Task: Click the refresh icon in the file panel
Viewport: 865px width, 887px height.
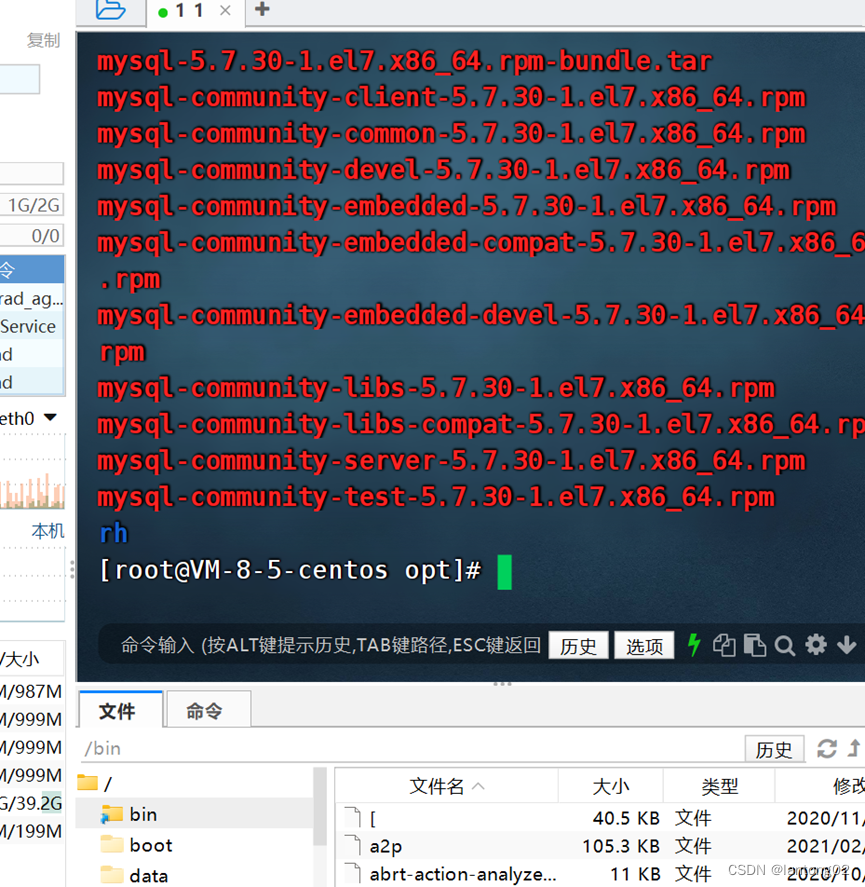Action: point(829,748)
